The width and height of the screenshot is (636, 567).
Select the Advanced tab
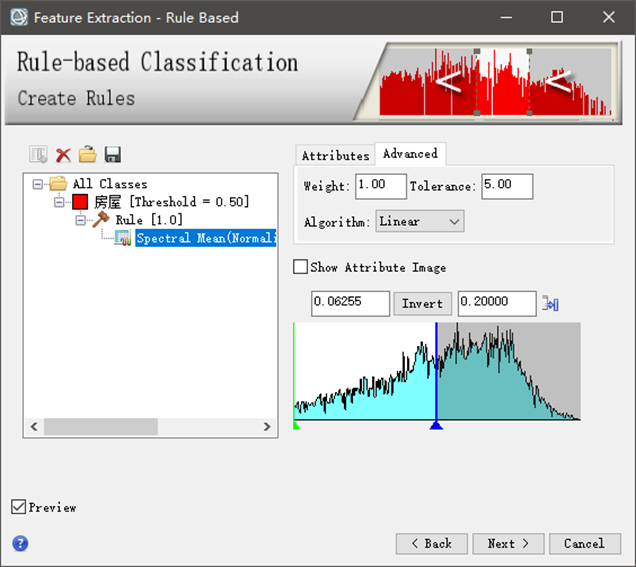410,154
